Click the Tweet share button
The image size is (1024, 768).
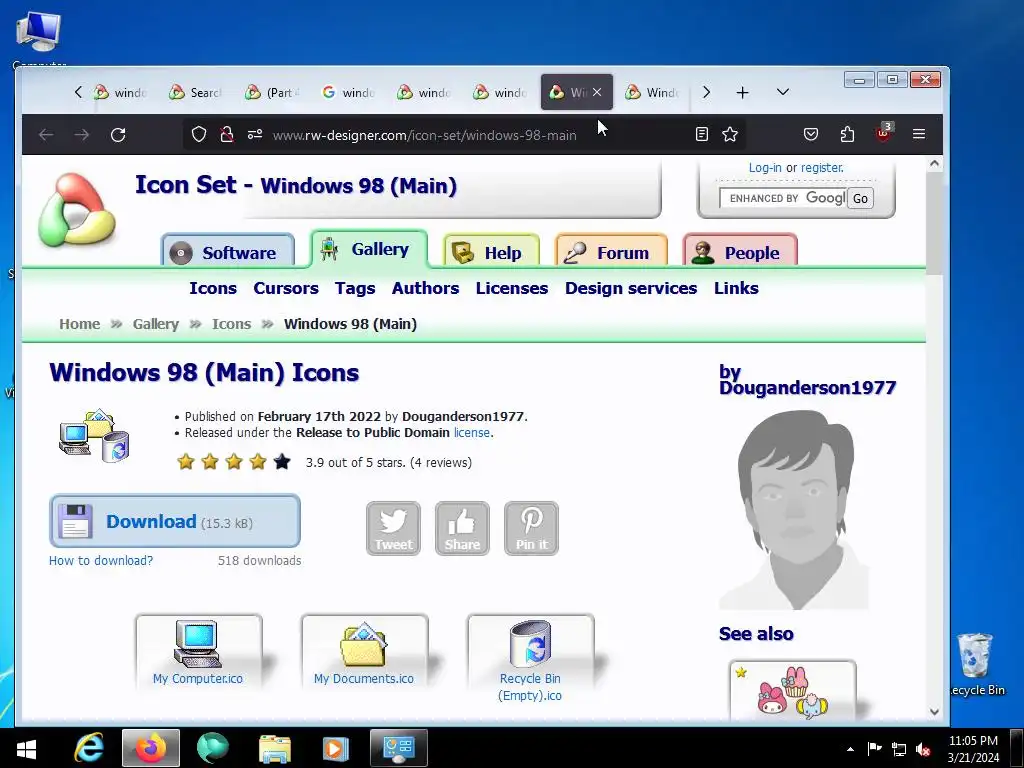tap(393, 528)
